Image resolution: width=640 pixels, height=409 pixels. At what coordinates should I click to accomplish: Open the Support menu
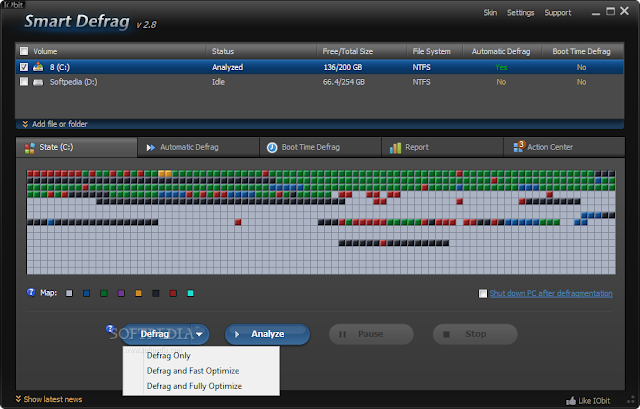(558, 13)
